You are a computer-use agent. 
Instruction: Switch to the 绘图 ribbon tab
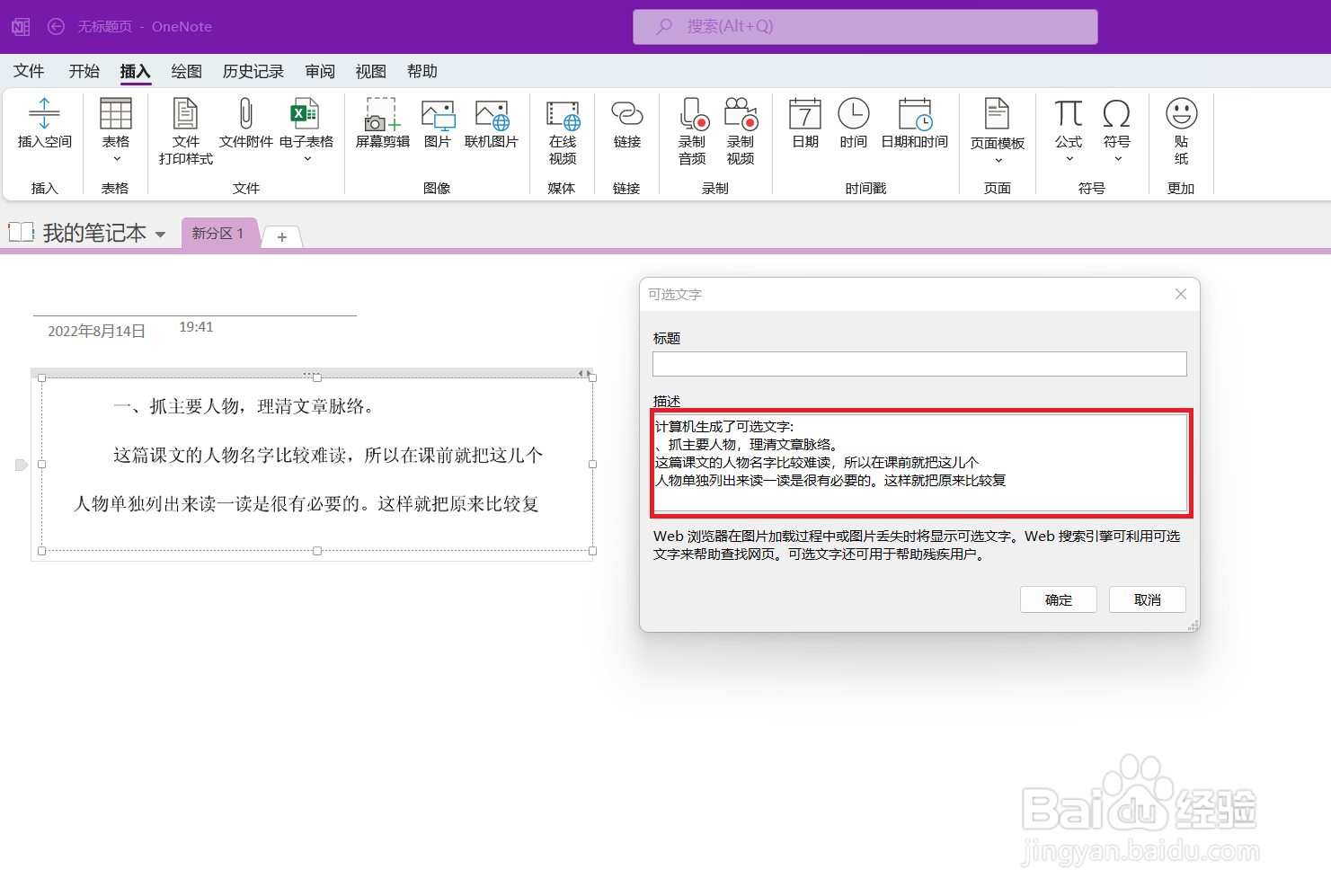point(185,71)
